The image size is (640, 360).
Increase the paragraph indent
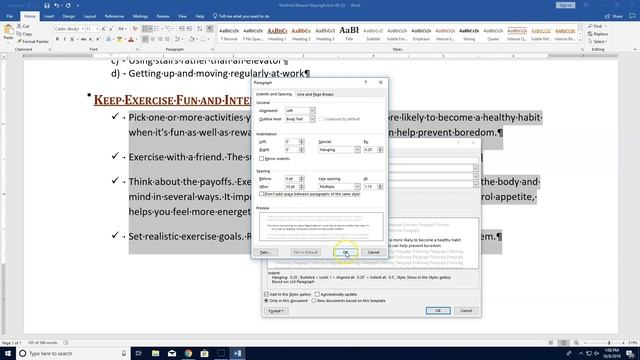pyautogui.click(x=189, y=29)
